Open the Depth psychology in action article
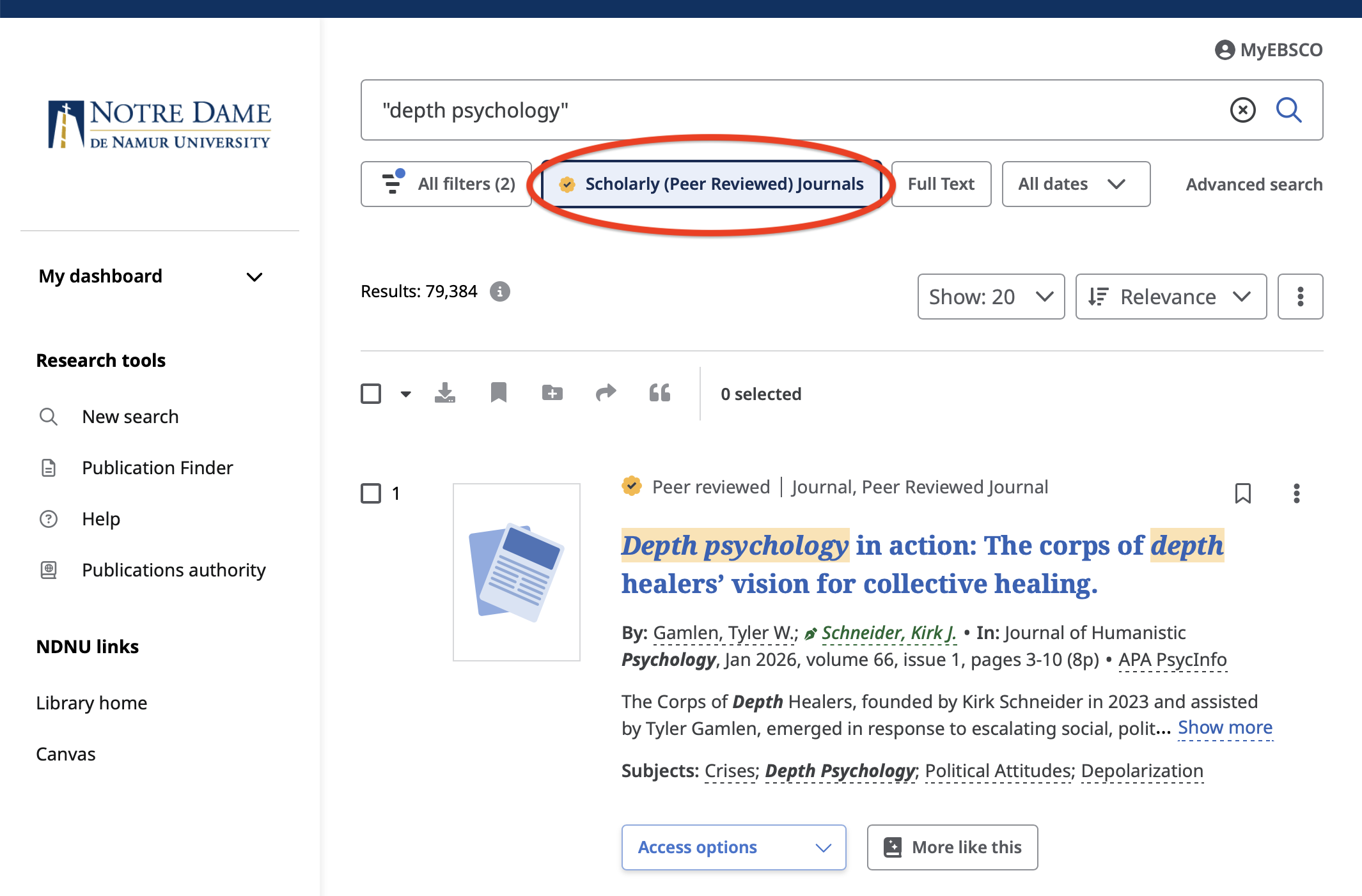 tap(923, 564)
